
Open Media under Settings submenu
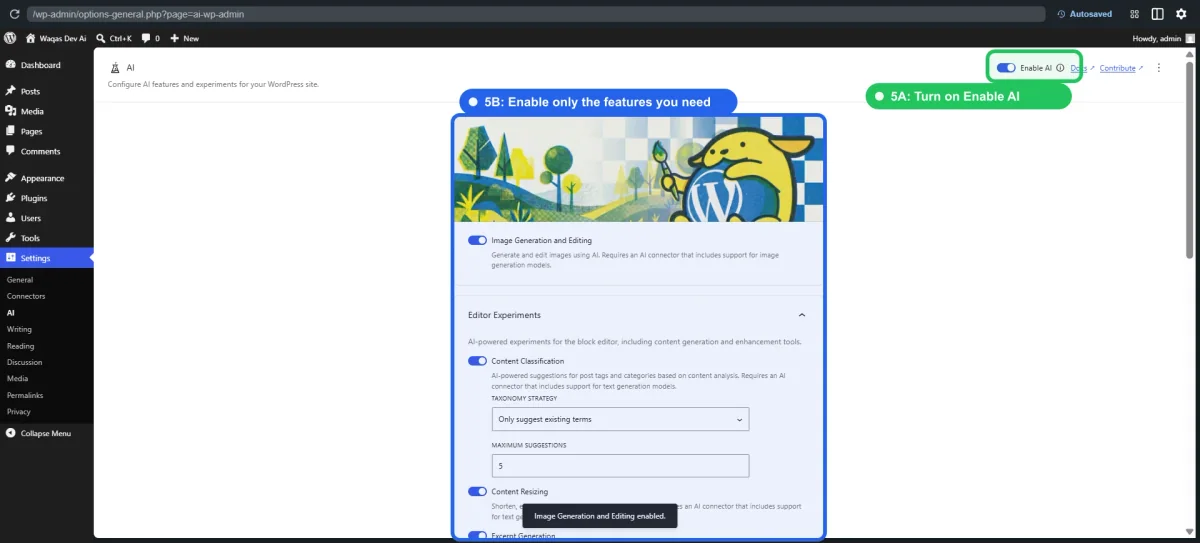tap(17, 379)
